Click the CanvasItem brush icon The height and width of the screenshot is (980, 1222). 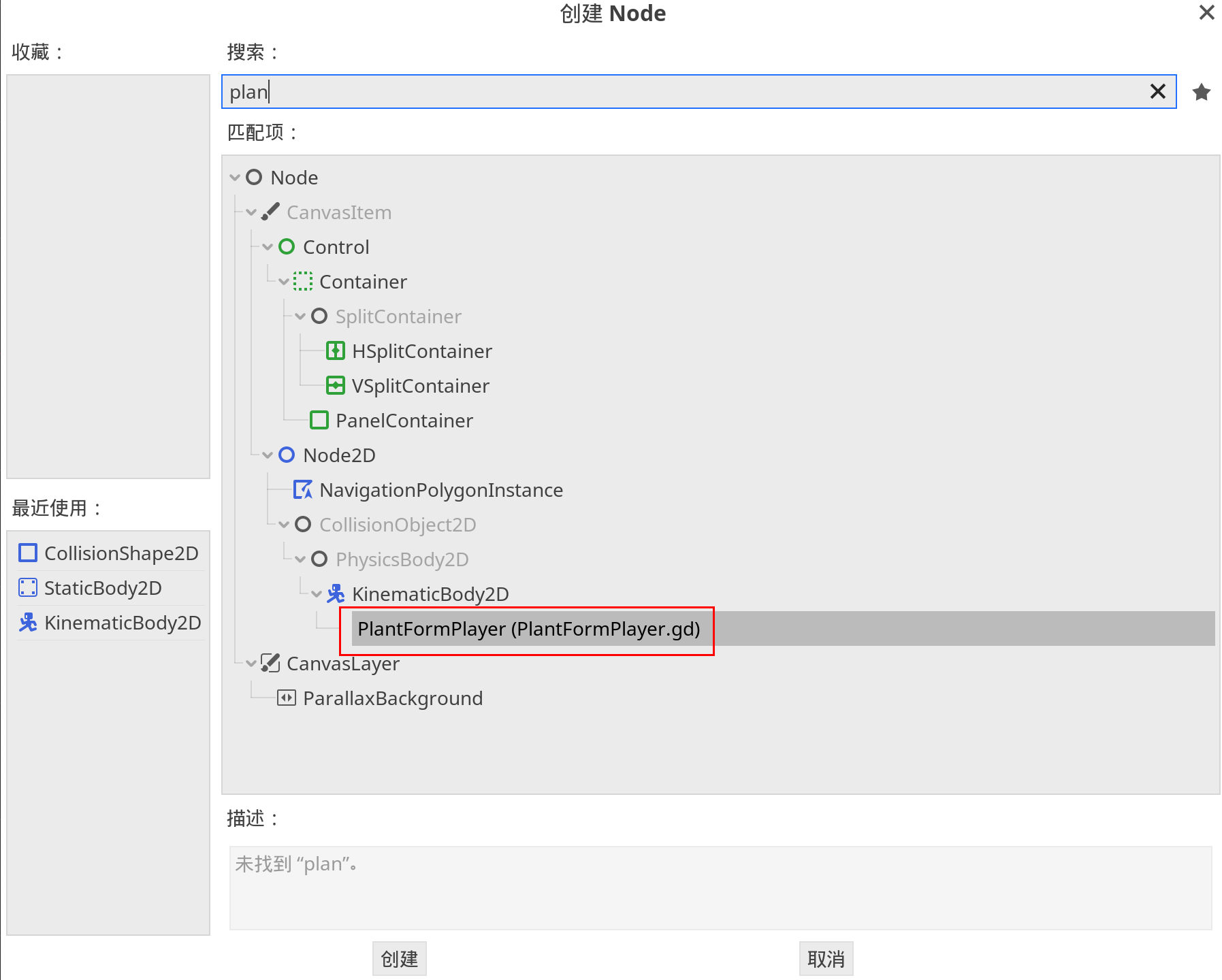tap(270, 212)
